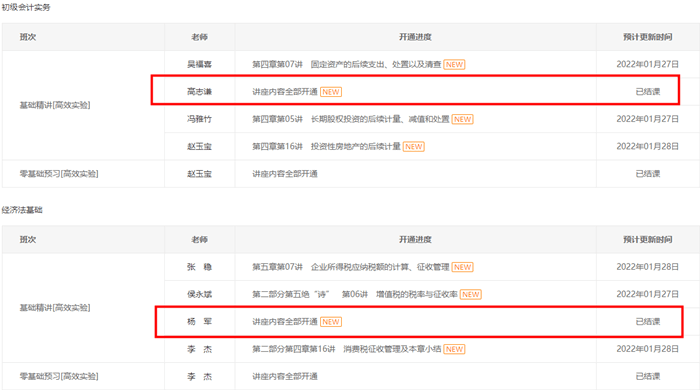Screen dimensions: 700x390
Task: Select date 2022年01月28日 in 消费税征收管理 row
Action: 648,349
